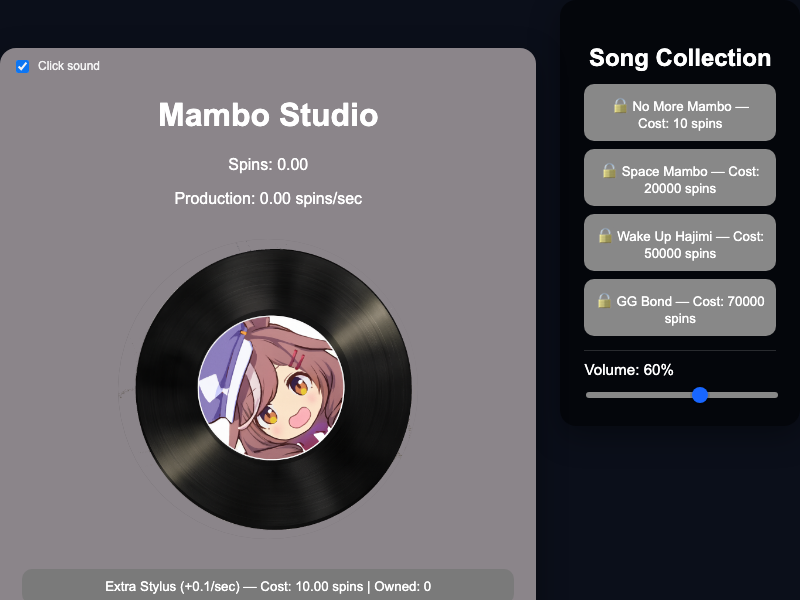Buy the Extra Stylus upgrade
The image size is (800, 600).
[x=268, y=586]
